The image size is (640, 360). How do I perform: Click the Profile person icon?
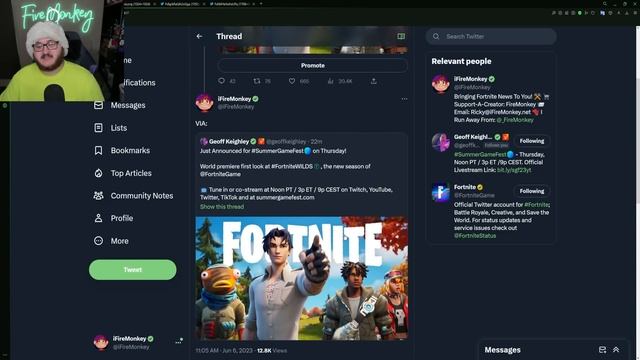click(x=98, y=218)
